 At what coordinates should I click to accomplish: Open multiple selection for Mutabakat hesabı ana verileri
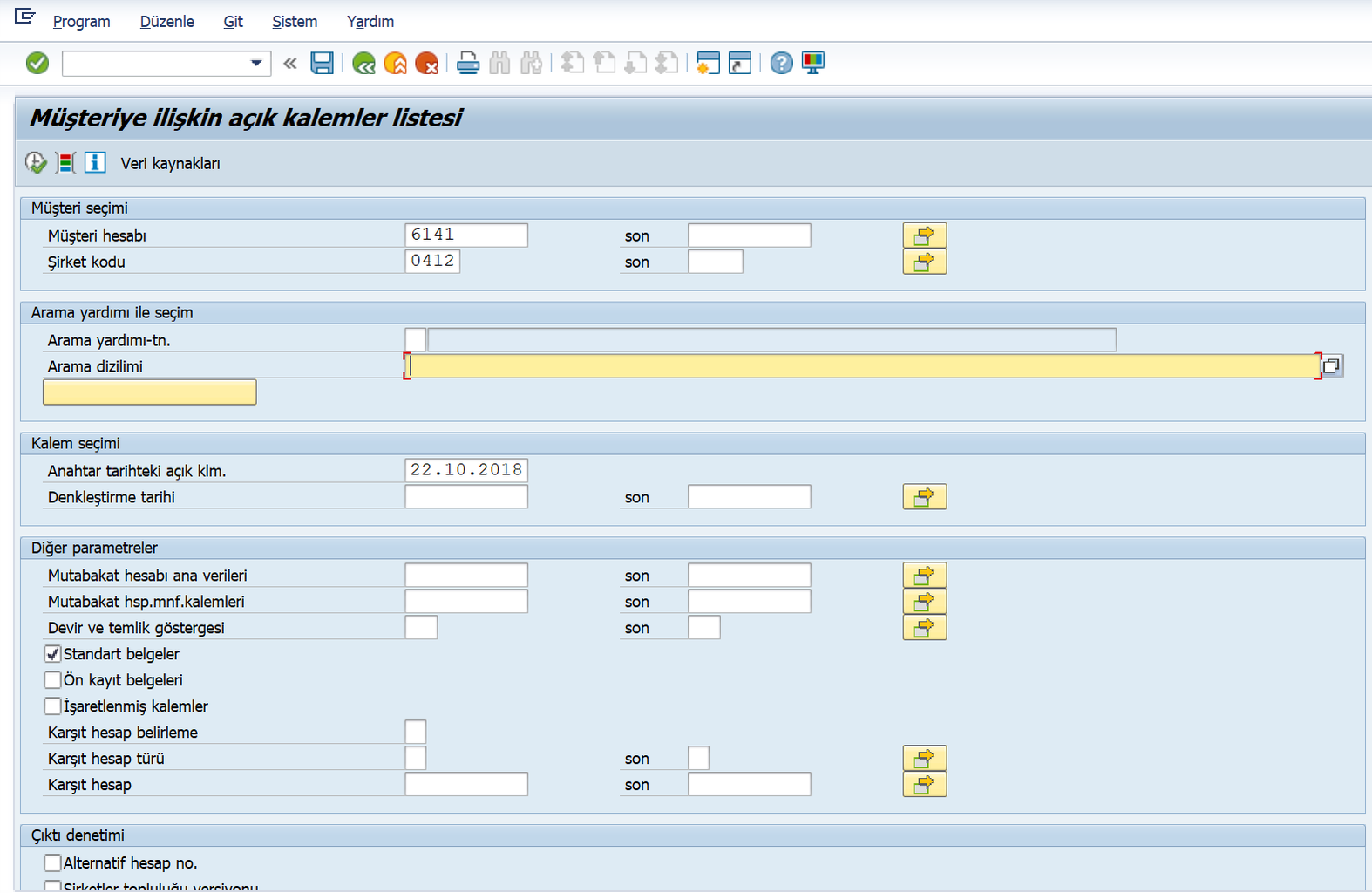click(924, 576)
